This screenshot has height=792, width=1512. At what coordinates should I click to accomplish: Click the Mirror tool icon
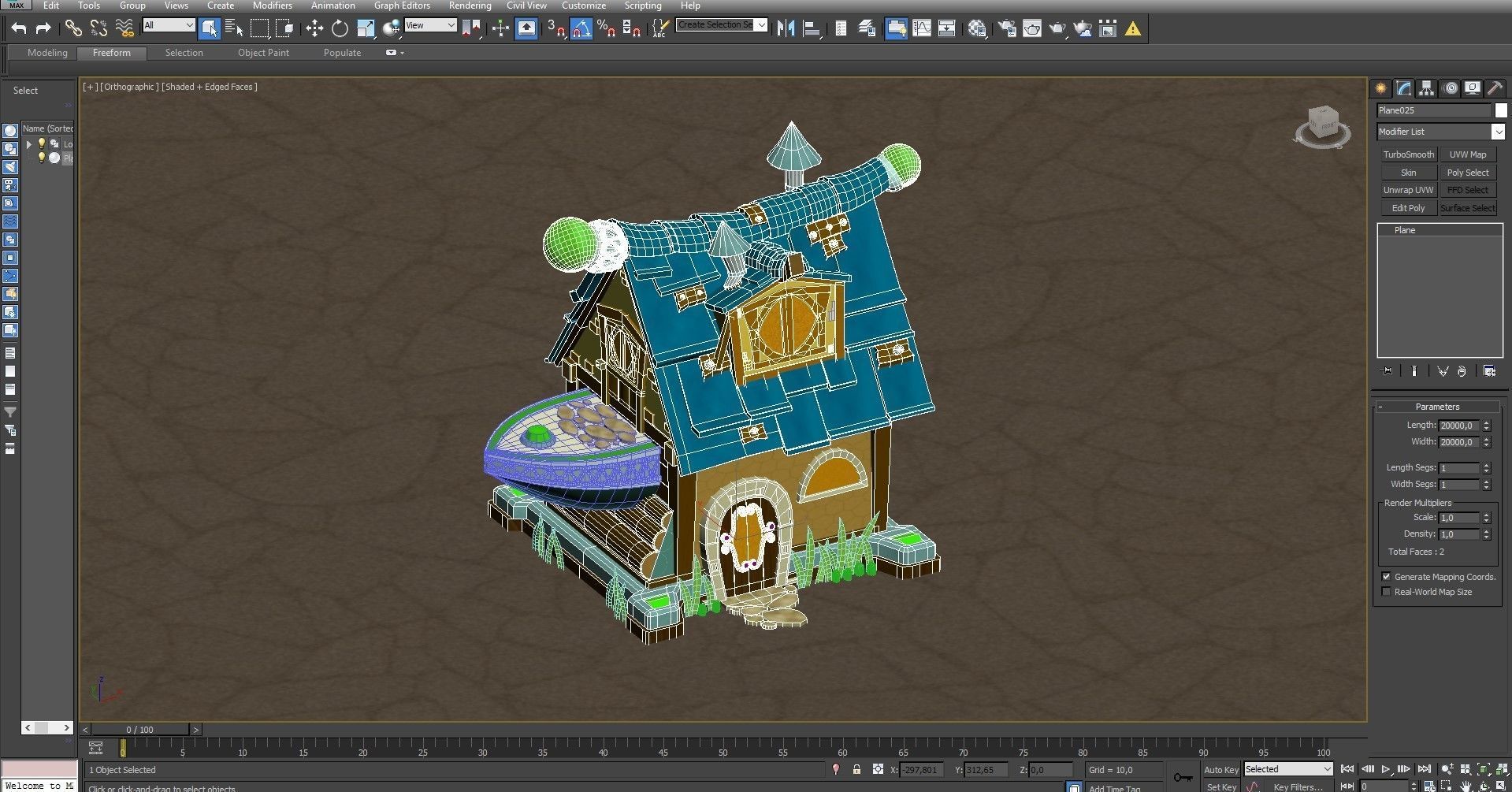point(786,29)
